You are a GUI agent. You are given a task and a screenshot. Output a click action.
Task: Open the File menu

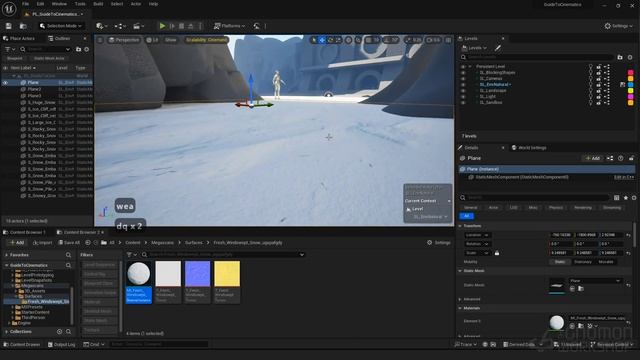coord(25,4)
